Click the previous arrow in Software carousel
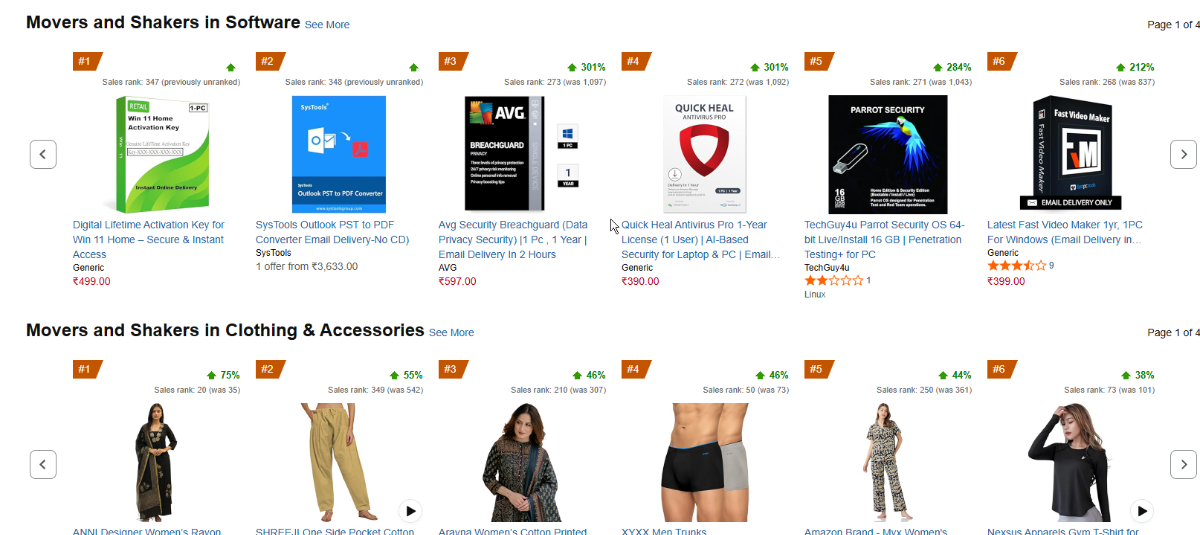The height and width of the screenshot is (535, 1200). click(43, 154)
